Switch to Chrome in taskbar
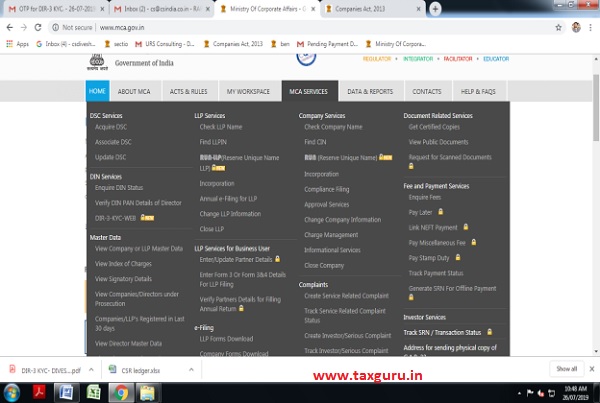 click(x=121, y=393)
